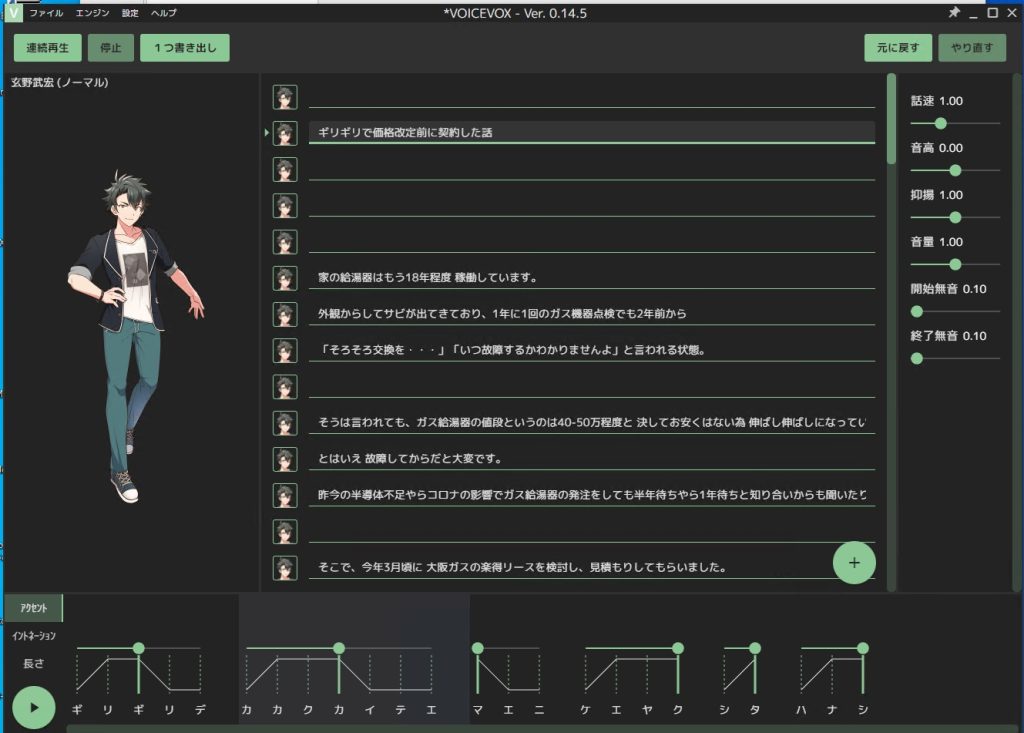The image size is (1024, 733).
Task: Select the line starting そこで、今年3月頃に
Action: point(592,568)
